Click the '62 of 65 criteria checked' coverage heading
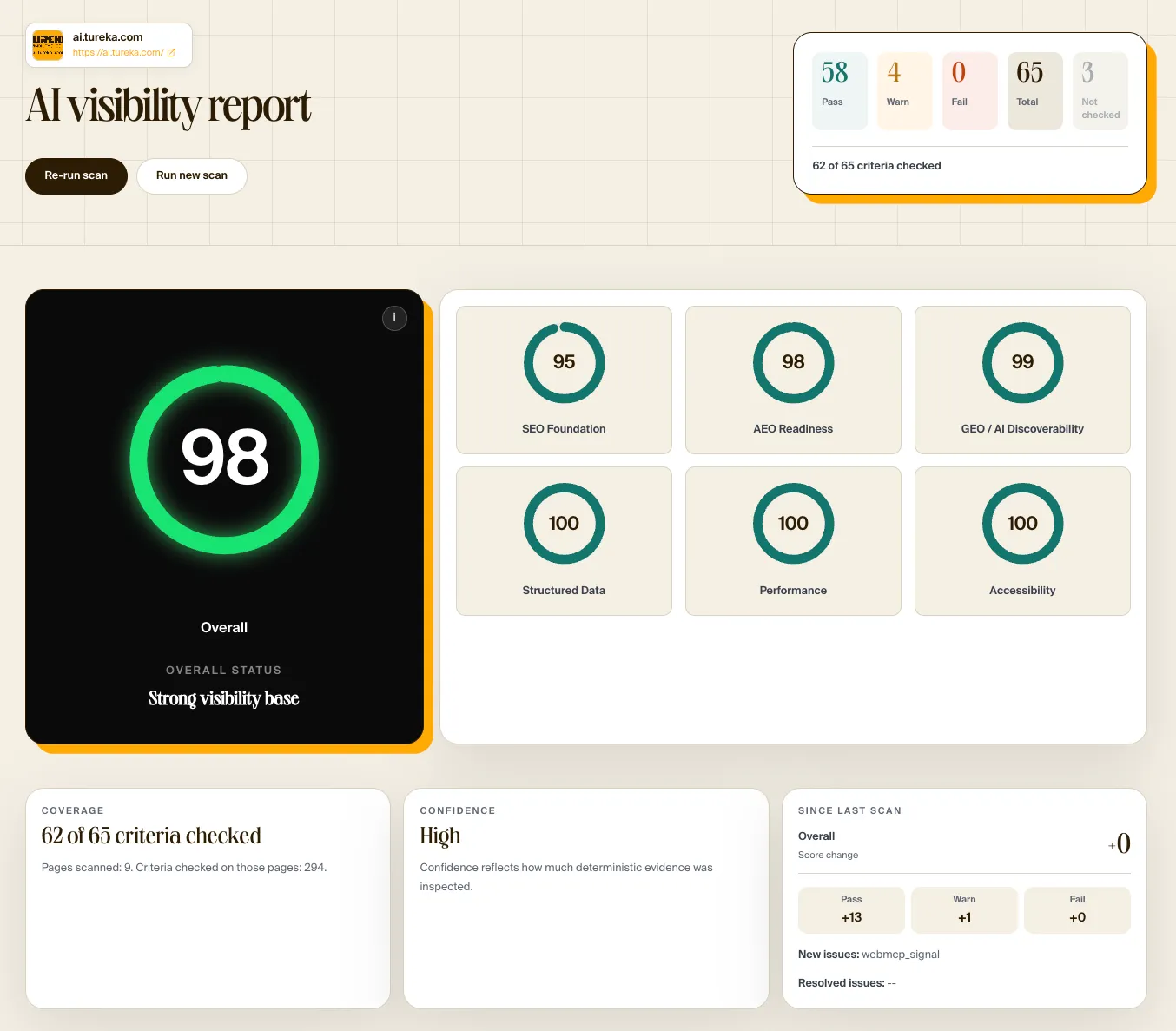1176x1031 pixels. (151, 836)
